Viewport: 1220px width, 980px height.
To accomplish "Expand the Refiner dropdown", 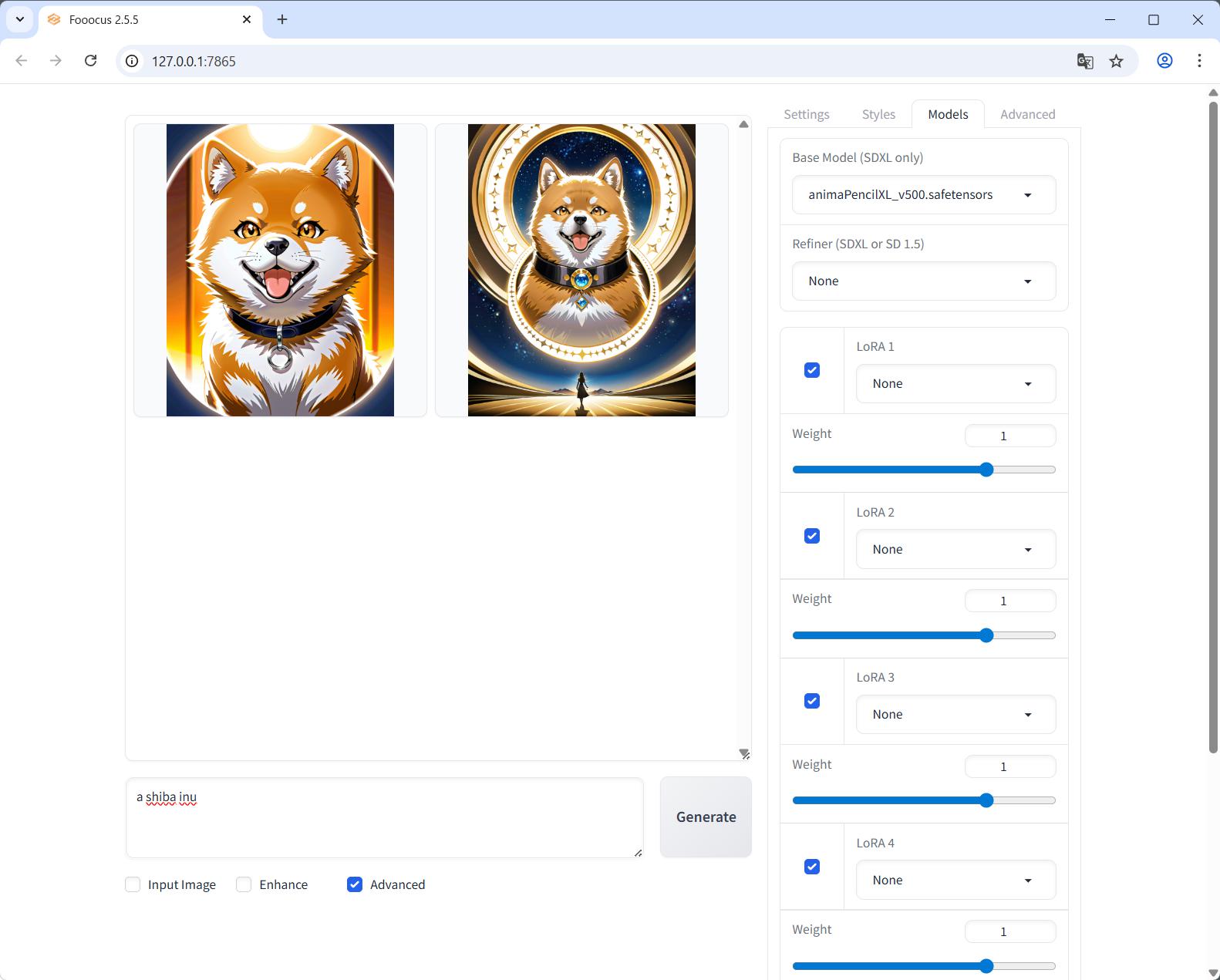I will (x=924, y=281).
